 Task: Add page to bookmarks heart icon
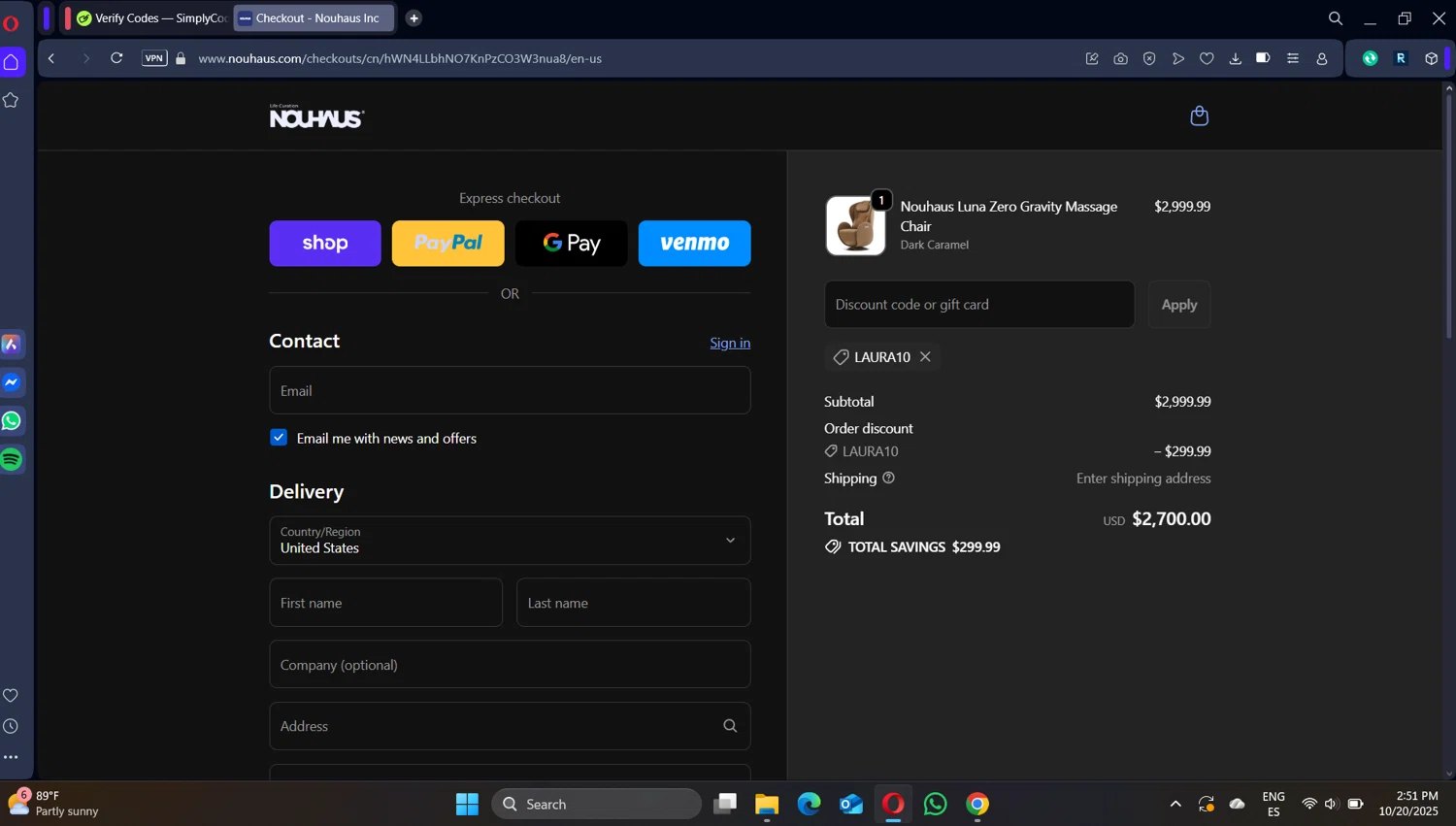point(1207,58)
